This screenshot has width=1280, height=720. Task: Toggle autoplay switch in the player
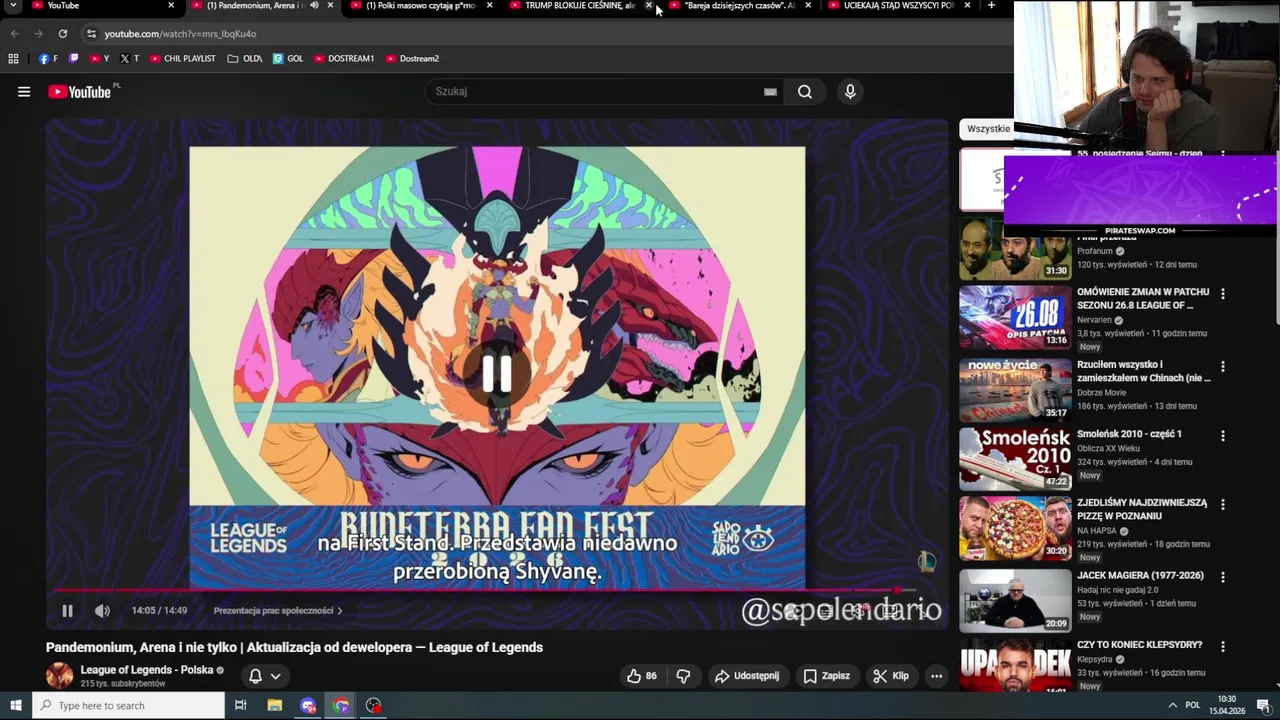795,611
